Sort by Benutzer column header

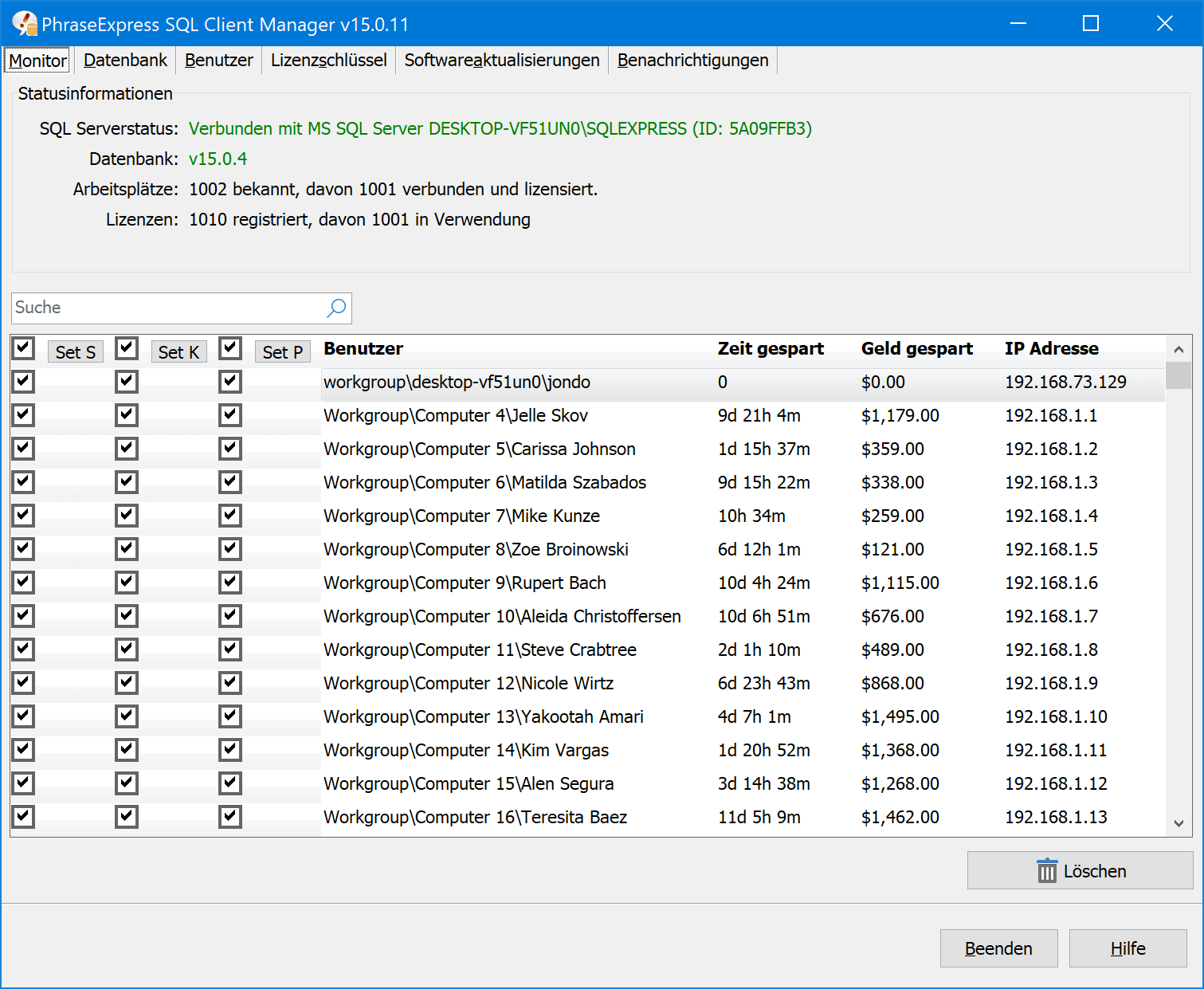[363, 348]
